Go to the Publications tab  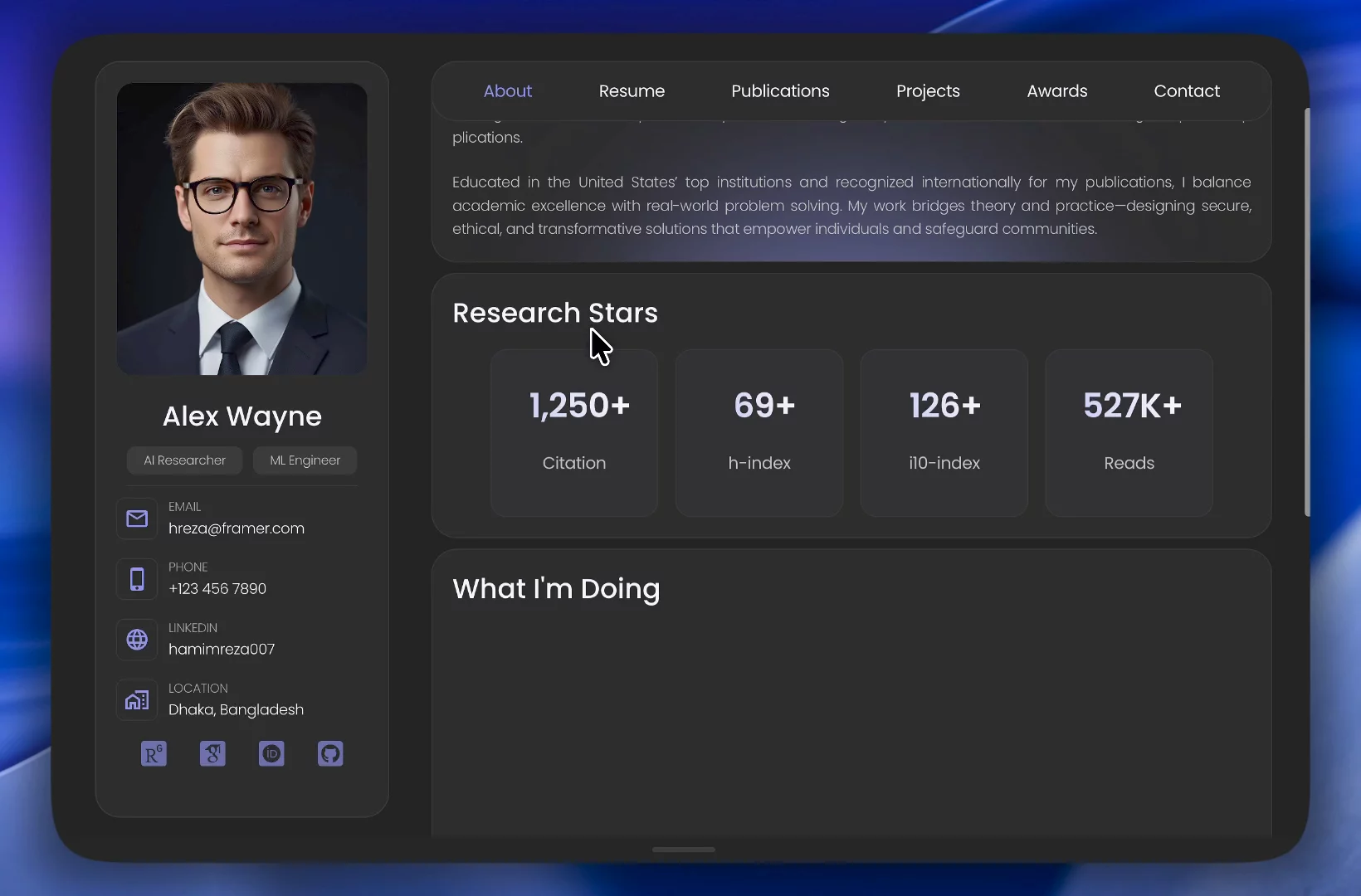pos(780,91)
